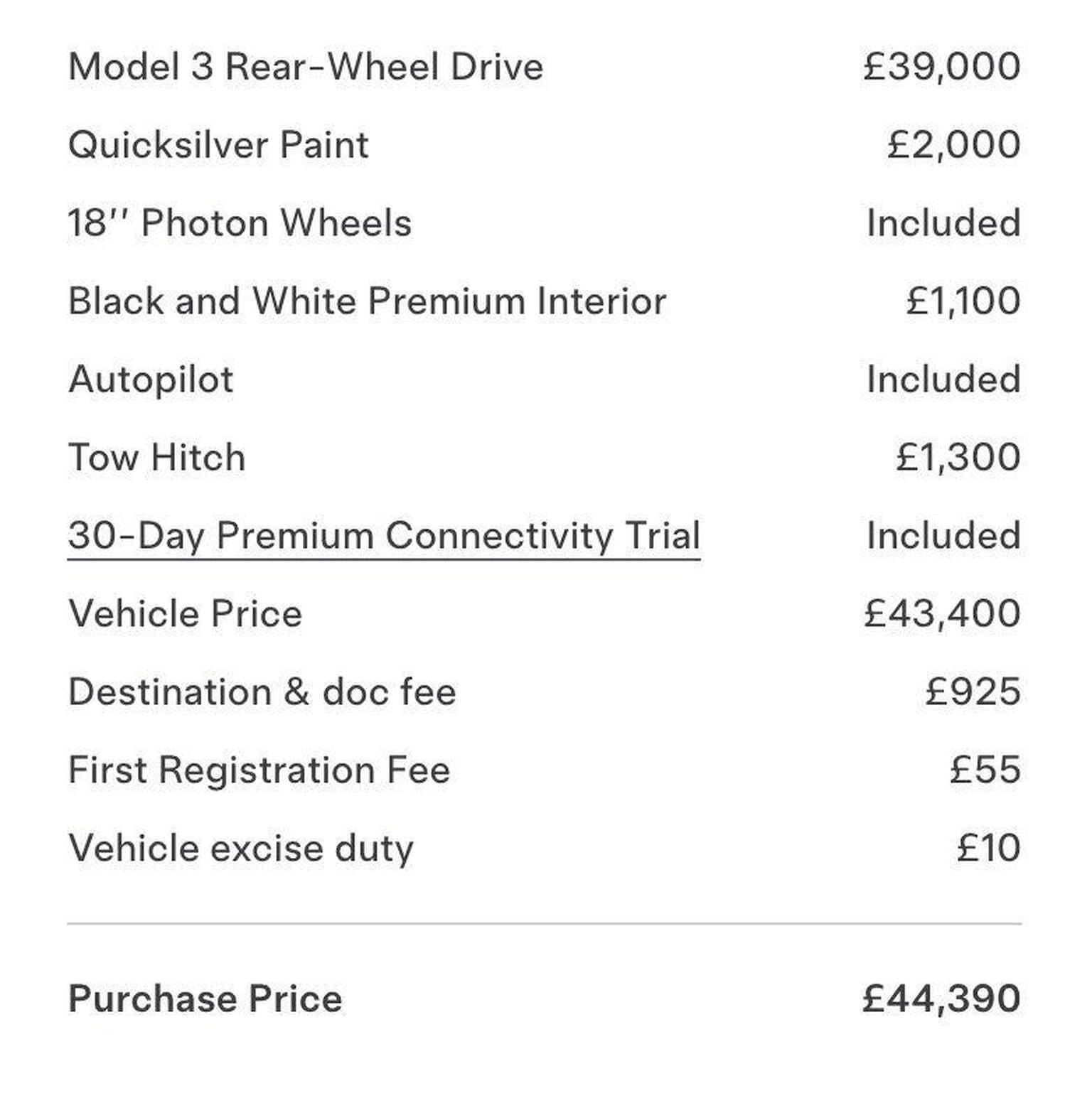Click the bold Purchase Price label
This screenshot has width=1092, height=1108.
point(205,999)
